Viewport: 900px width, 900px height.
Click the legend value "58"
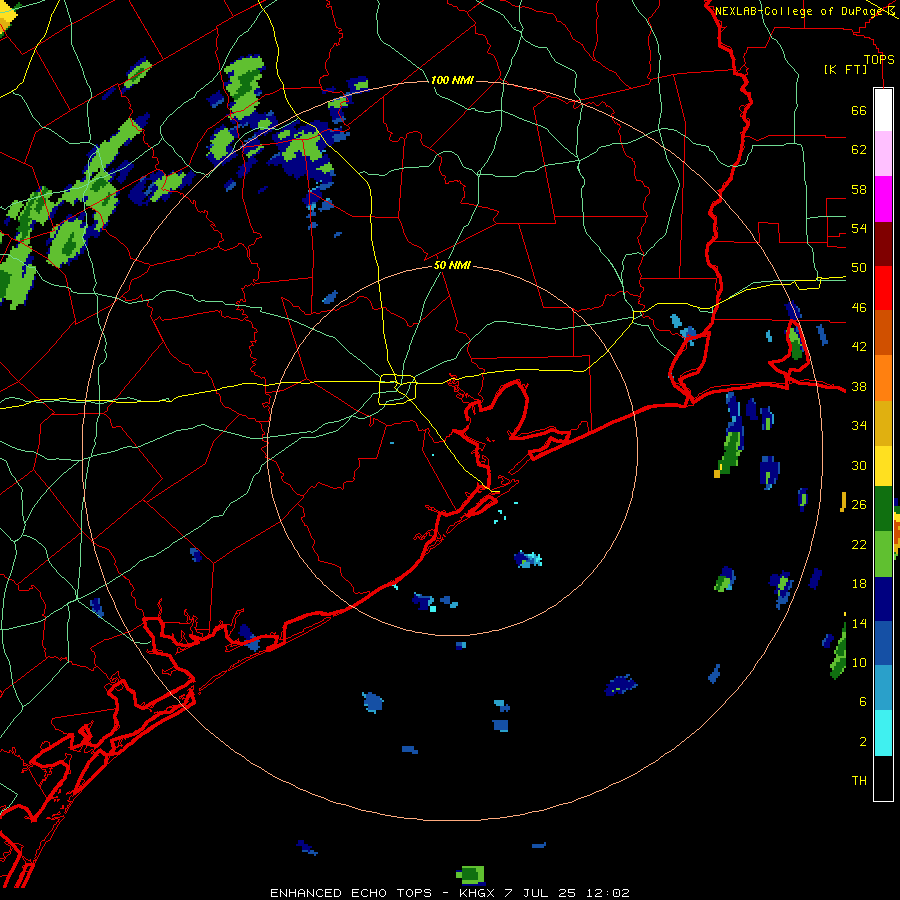pos(859,189)
